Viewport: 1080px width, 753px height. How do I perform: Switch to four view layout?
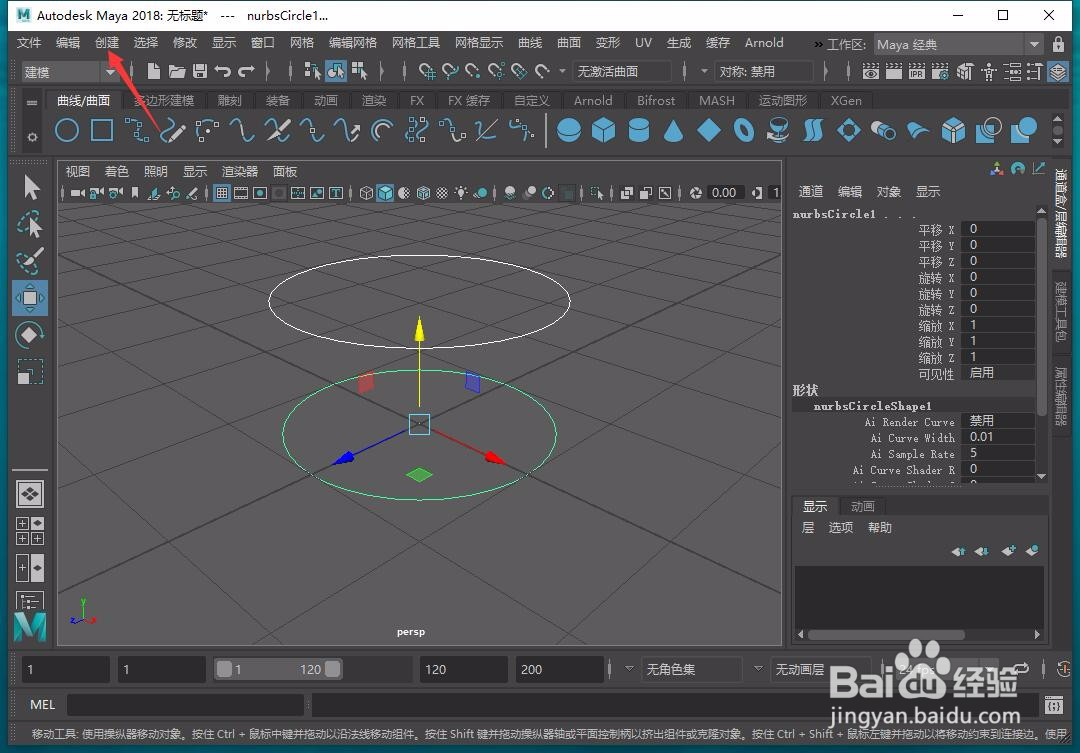coord(30,530)
